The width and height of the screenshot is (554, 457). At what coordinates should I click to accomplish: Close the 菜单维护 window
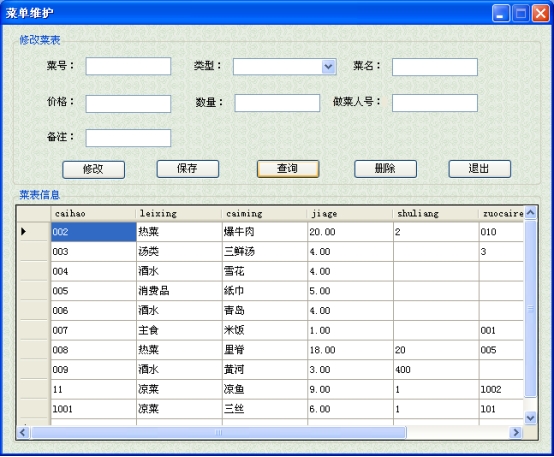pos(541,14)
